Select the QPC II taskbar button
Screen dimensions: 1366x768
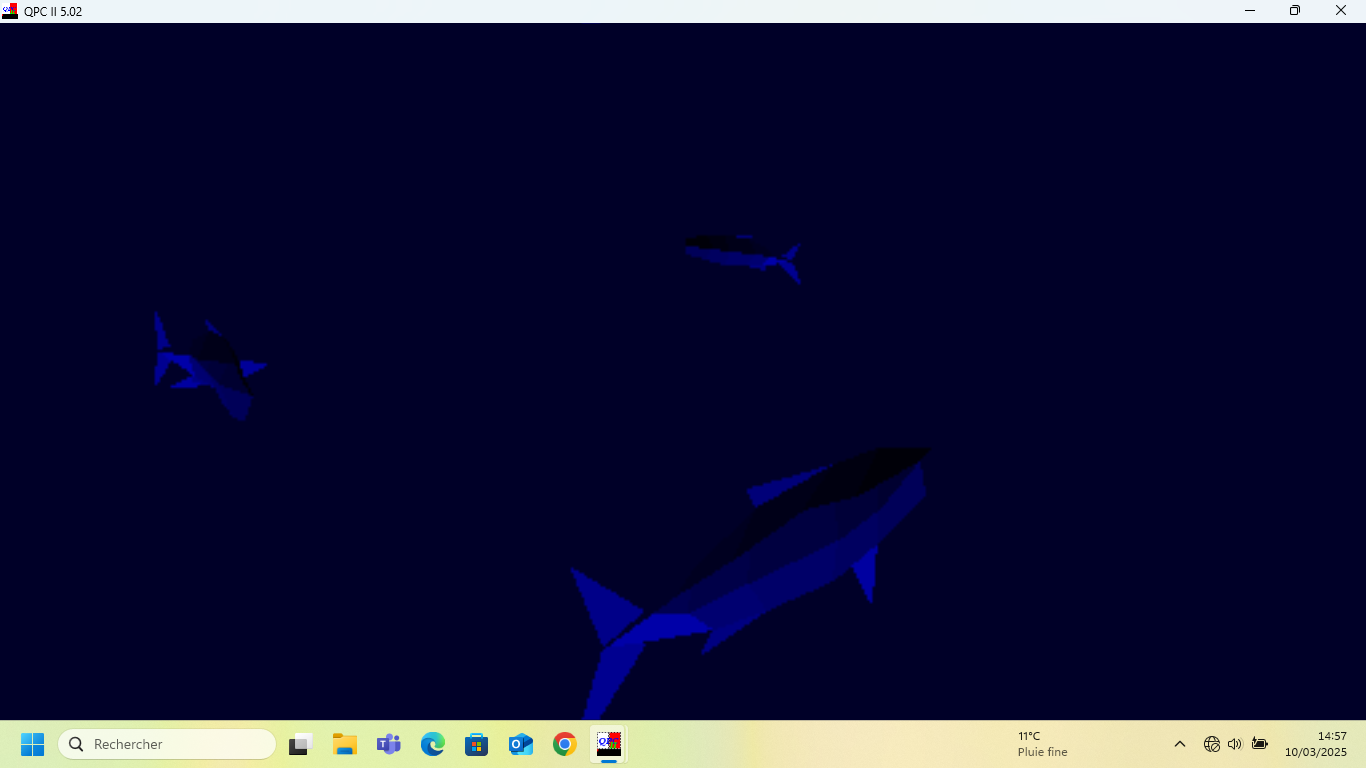[609, 744]
